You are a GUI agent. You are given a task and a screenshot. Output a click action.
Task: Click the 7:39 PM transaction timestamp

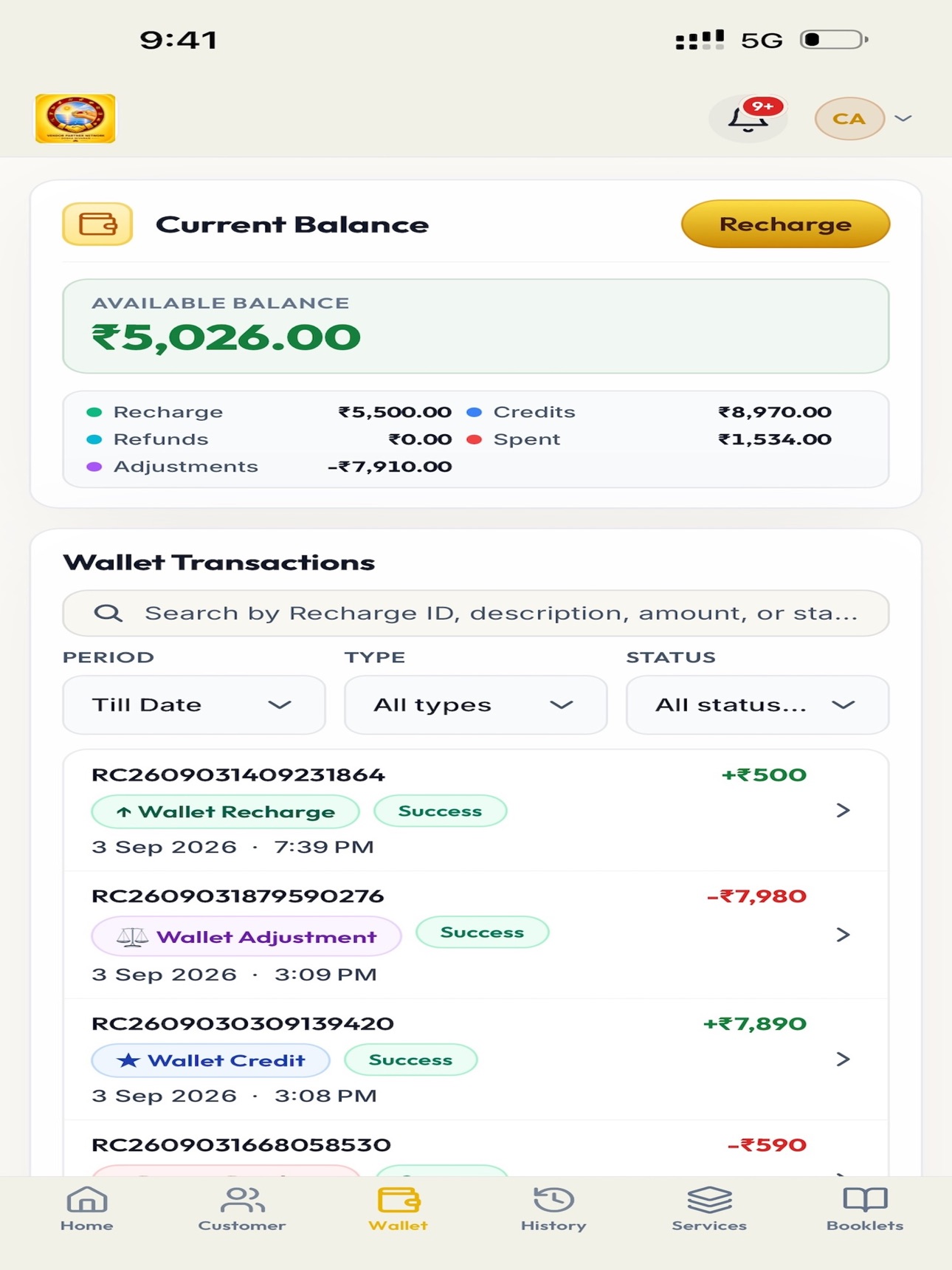point(324,847)
